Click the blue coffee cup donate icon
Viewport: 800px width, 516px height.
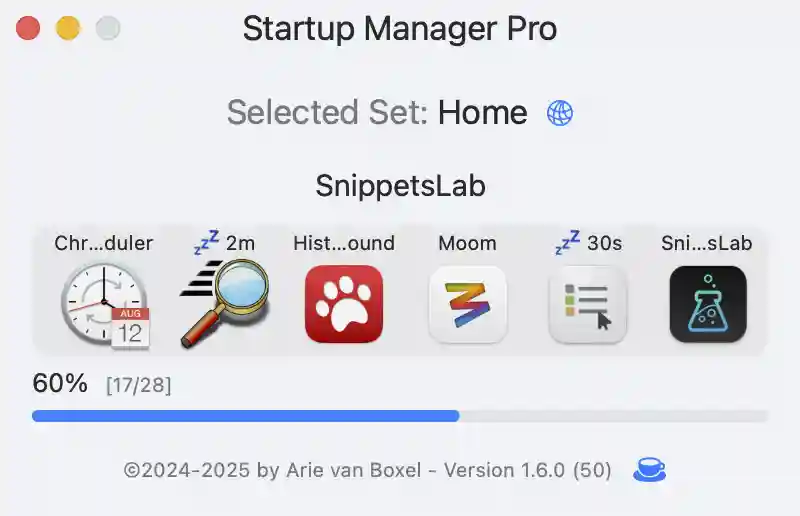tap(649, 470)
